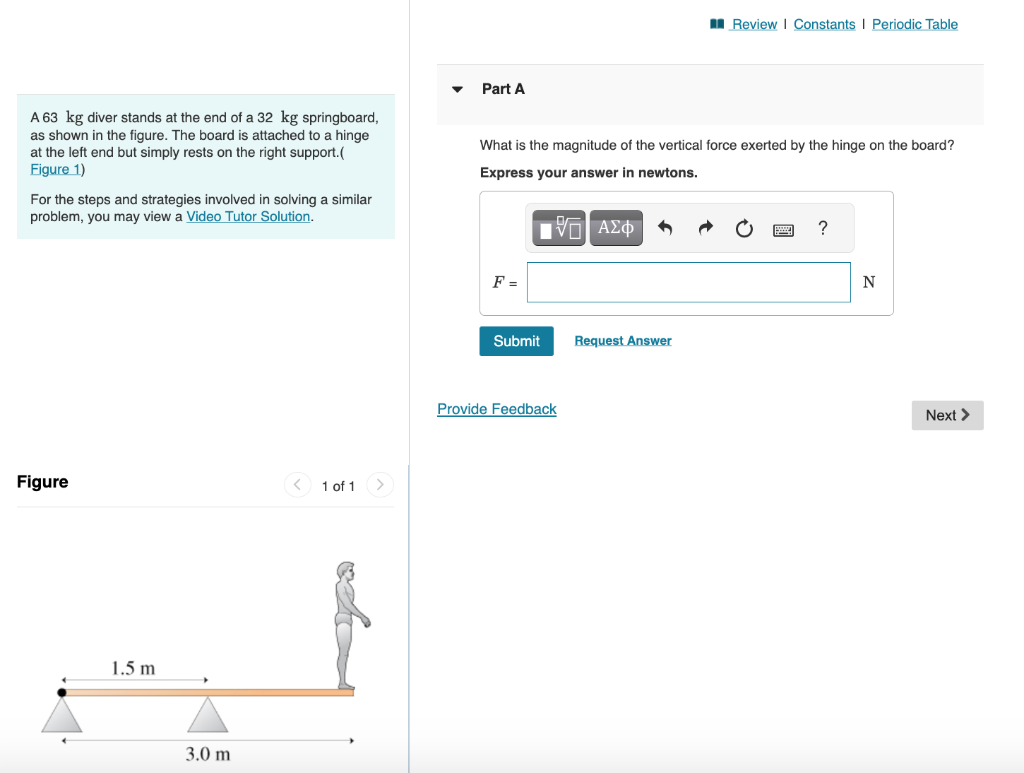1024x773 pixels.
Task: Open the Periodic Table
Action: click(914, 23)
